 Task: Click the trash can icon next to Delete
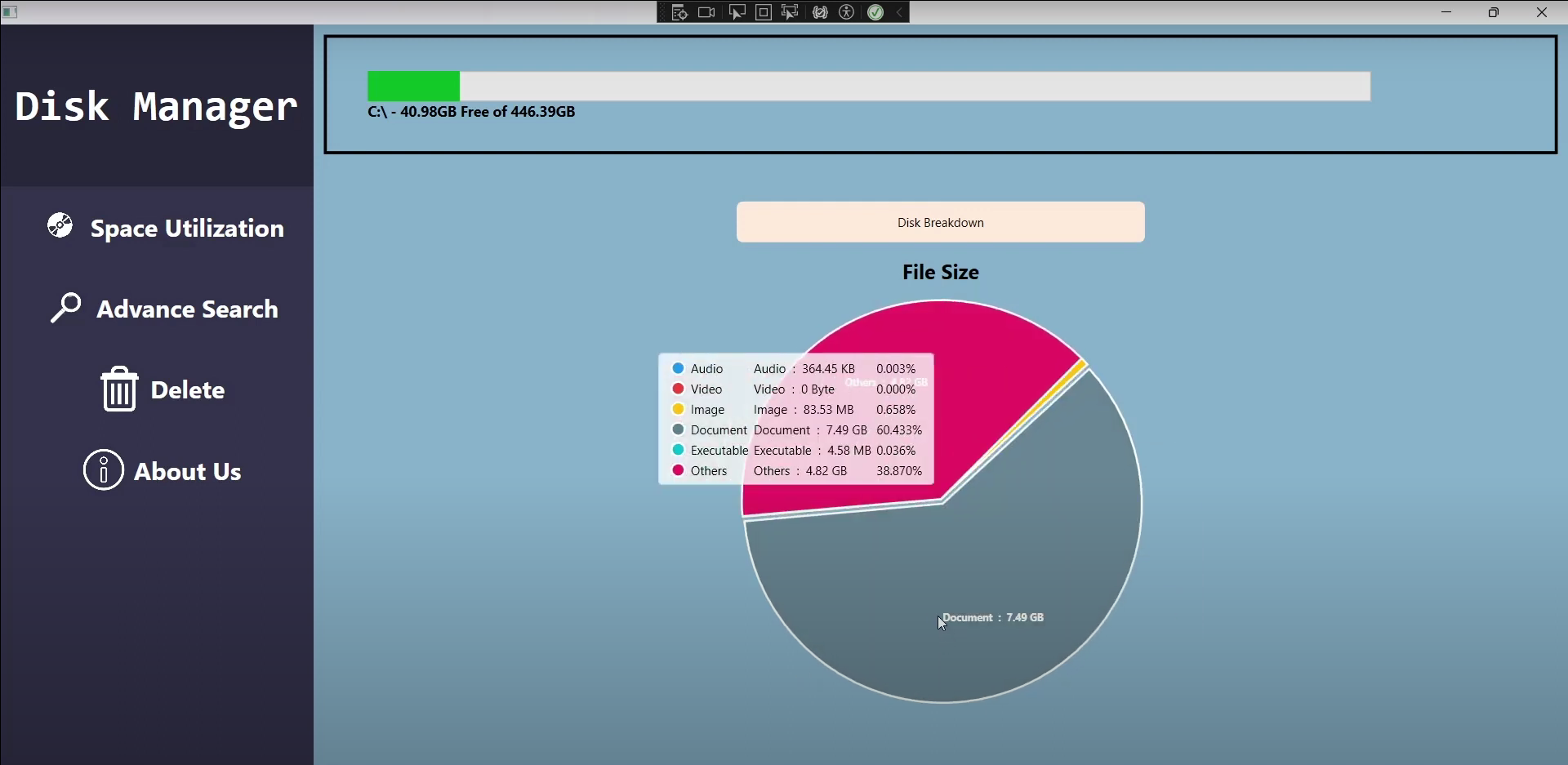[x=119, y=389]
